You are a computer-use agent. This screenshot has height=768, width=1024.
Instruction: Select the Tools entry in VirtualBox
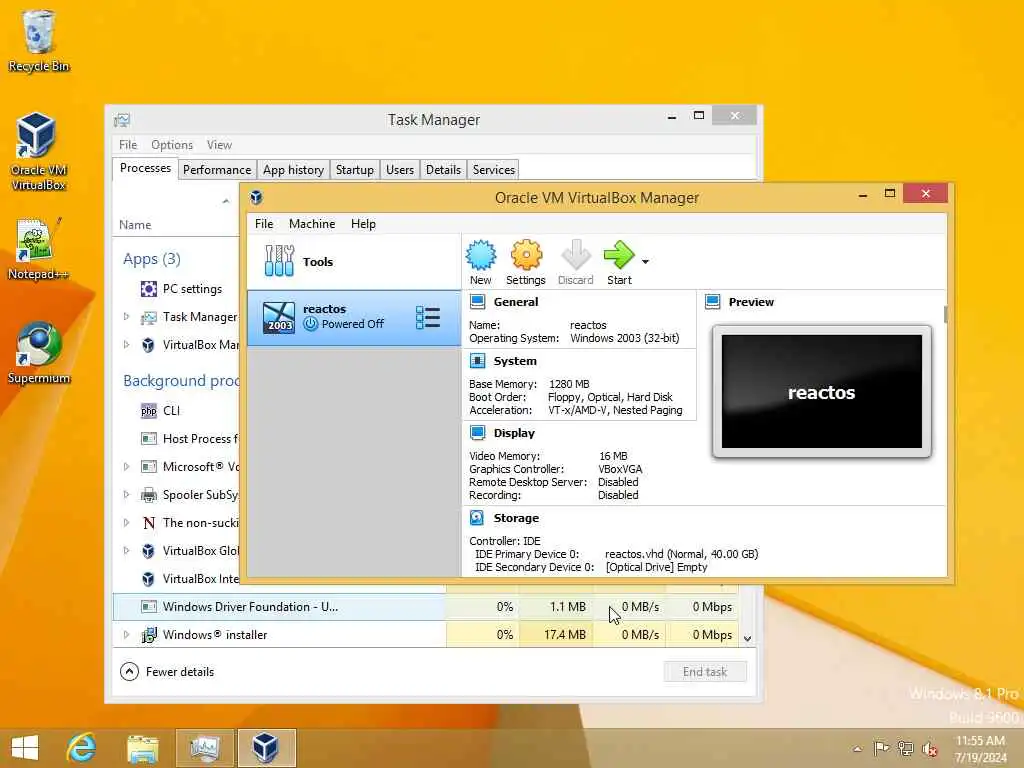point(353,261)
